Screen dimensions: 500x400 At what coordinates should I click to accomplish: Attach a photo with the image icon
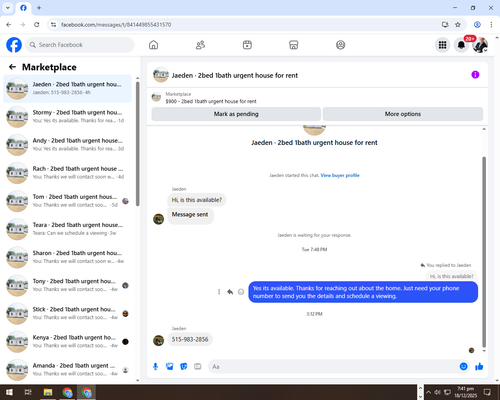(170, 367)
